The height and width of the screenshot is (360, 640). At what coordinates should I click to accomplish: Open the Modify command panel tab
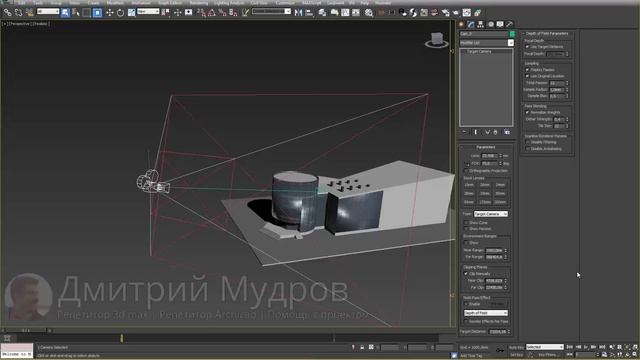coord(471,24)
